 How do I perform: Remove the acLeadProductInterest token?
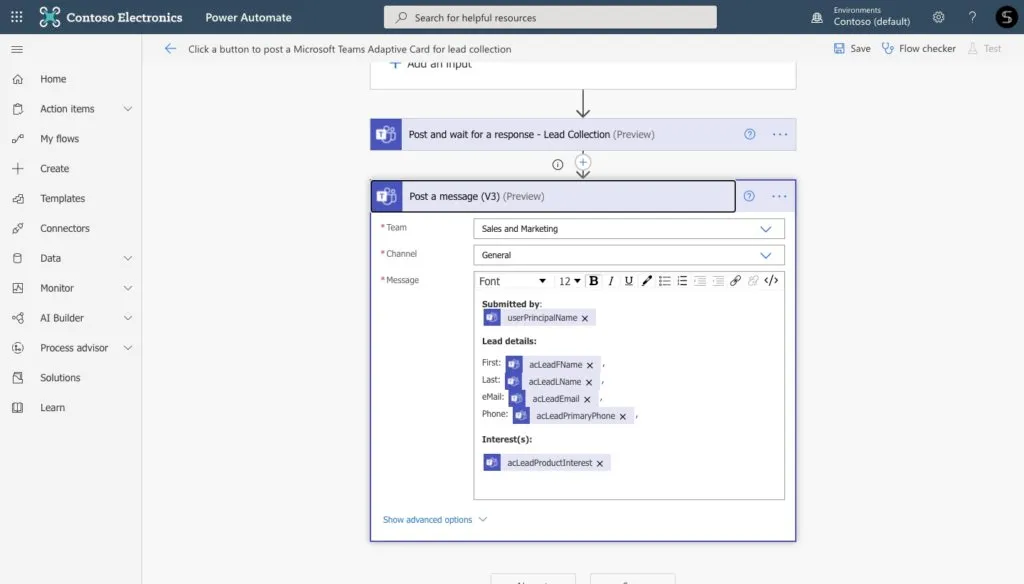(x=600, y=464)
